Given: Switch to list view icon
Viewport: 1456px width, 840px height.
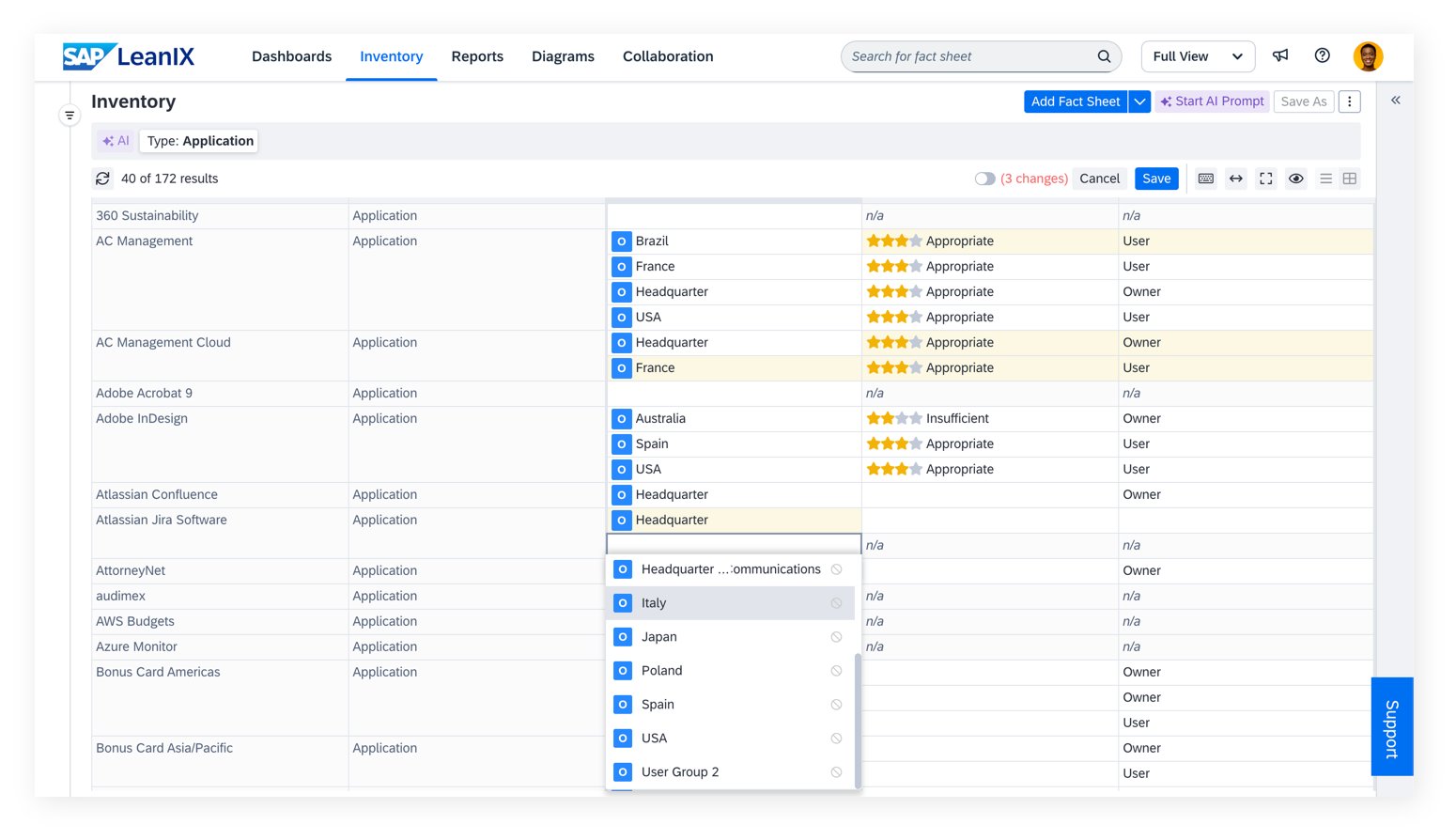Looking at the screenshot, I should click(x=1325, y=179).
